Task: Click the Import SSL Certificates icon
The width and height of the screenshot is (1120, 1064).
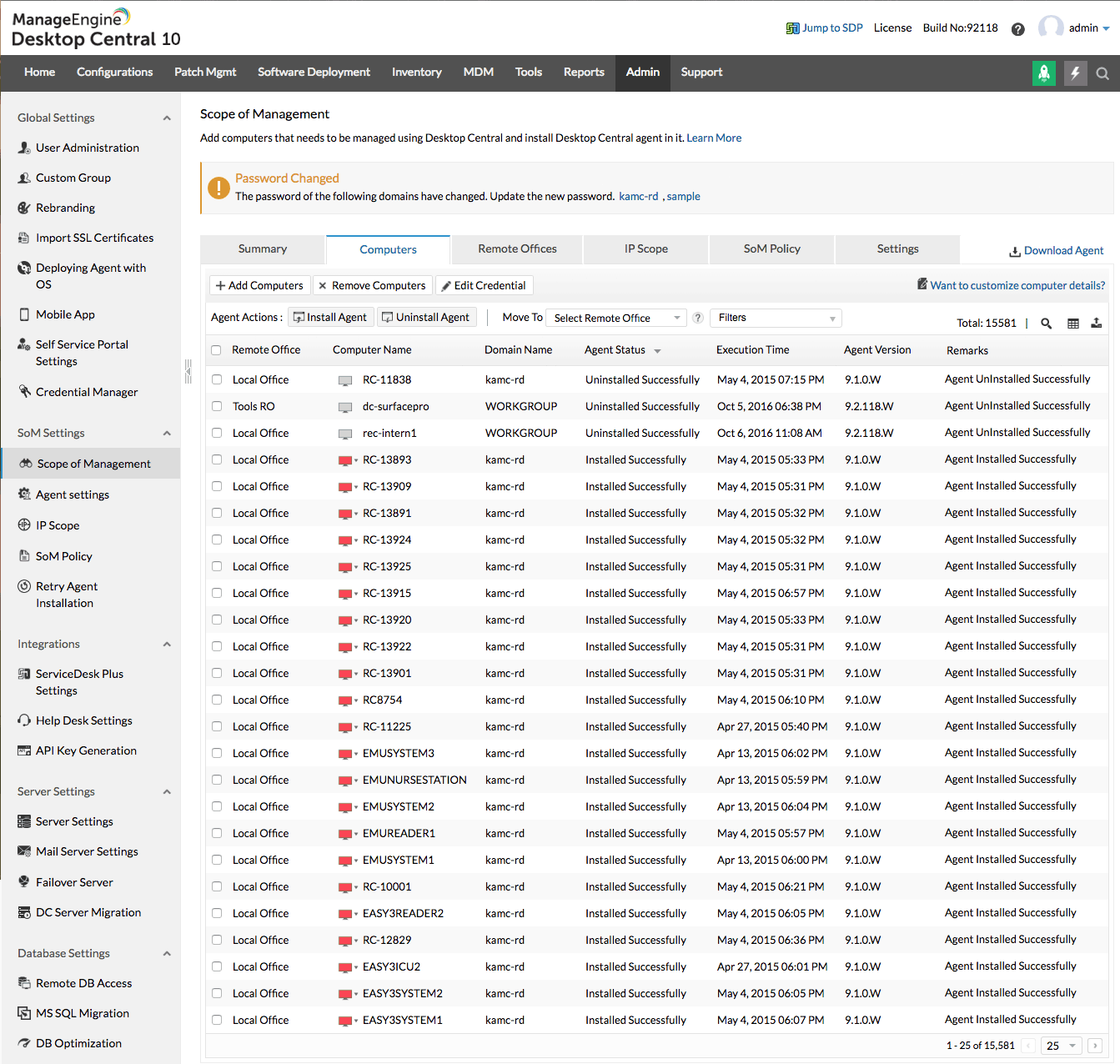Action: tap(24, 238)
